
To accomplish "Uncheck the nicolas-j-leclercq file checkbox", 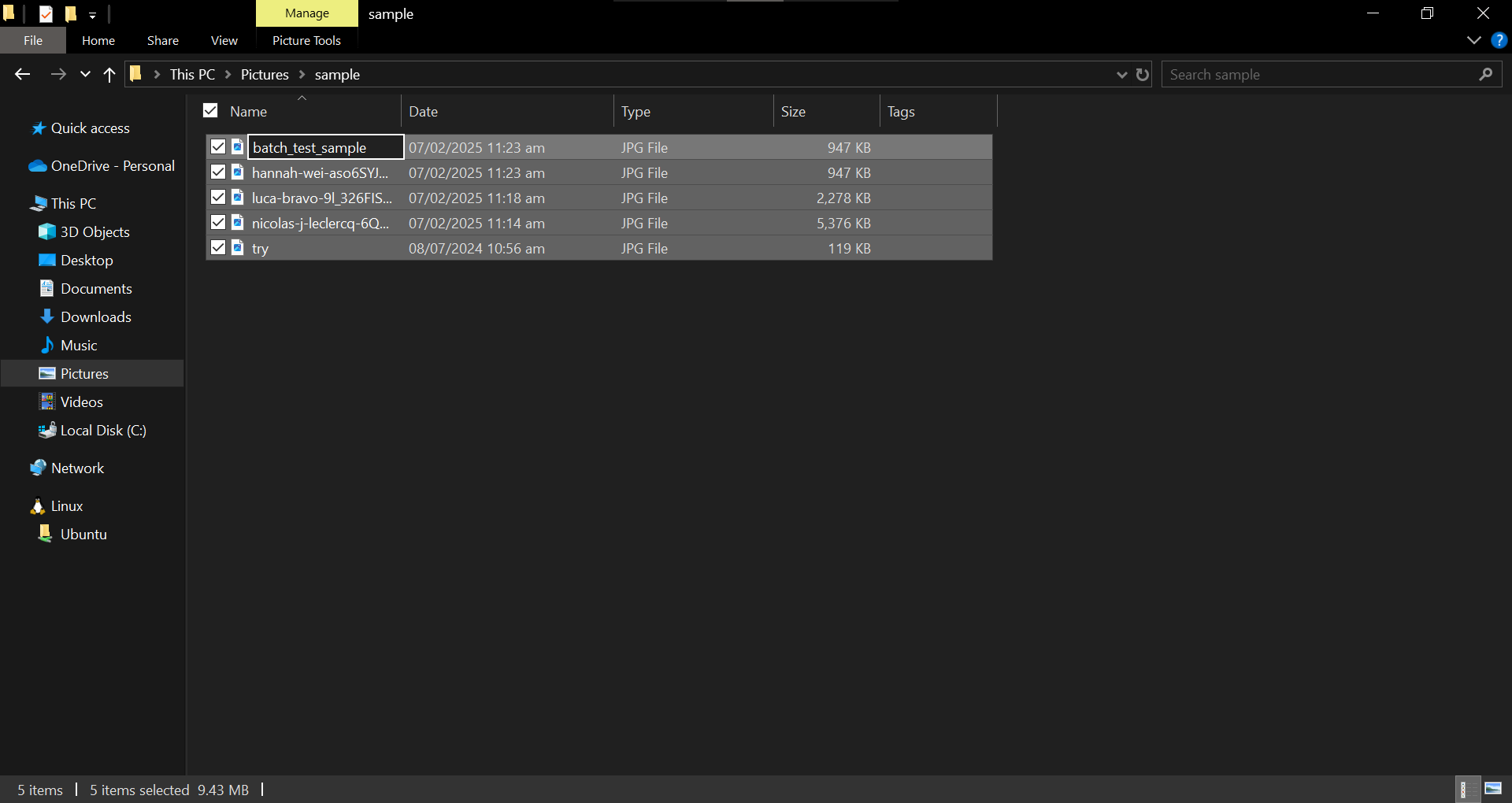I will tap(218, 222).
